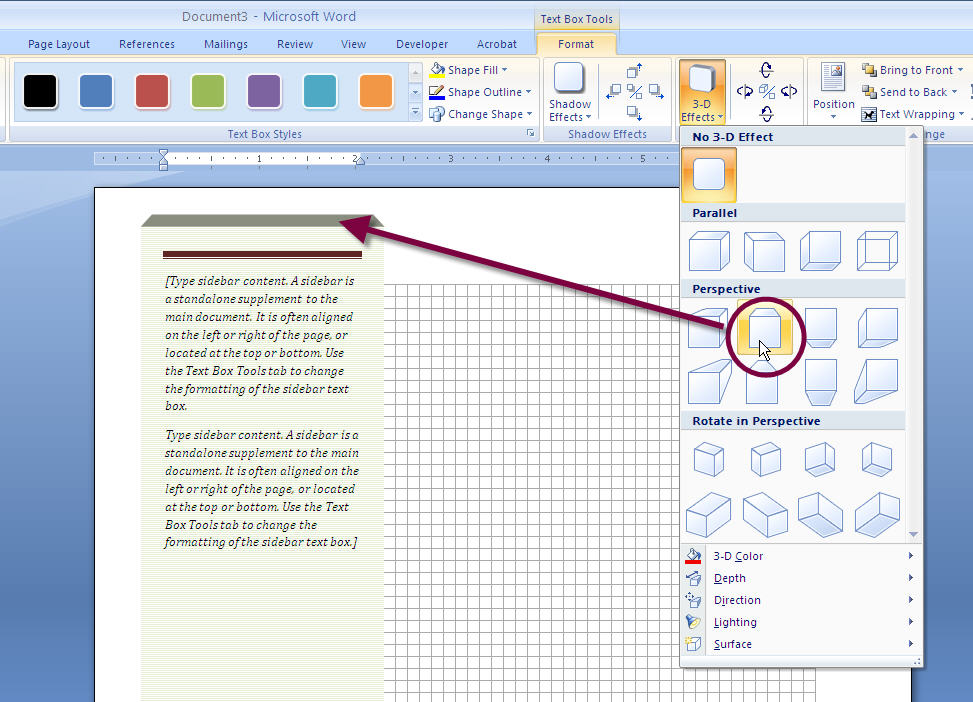973x702 pixels.
Task: Open the Change Shape tool
Action: tap(482, 114)
